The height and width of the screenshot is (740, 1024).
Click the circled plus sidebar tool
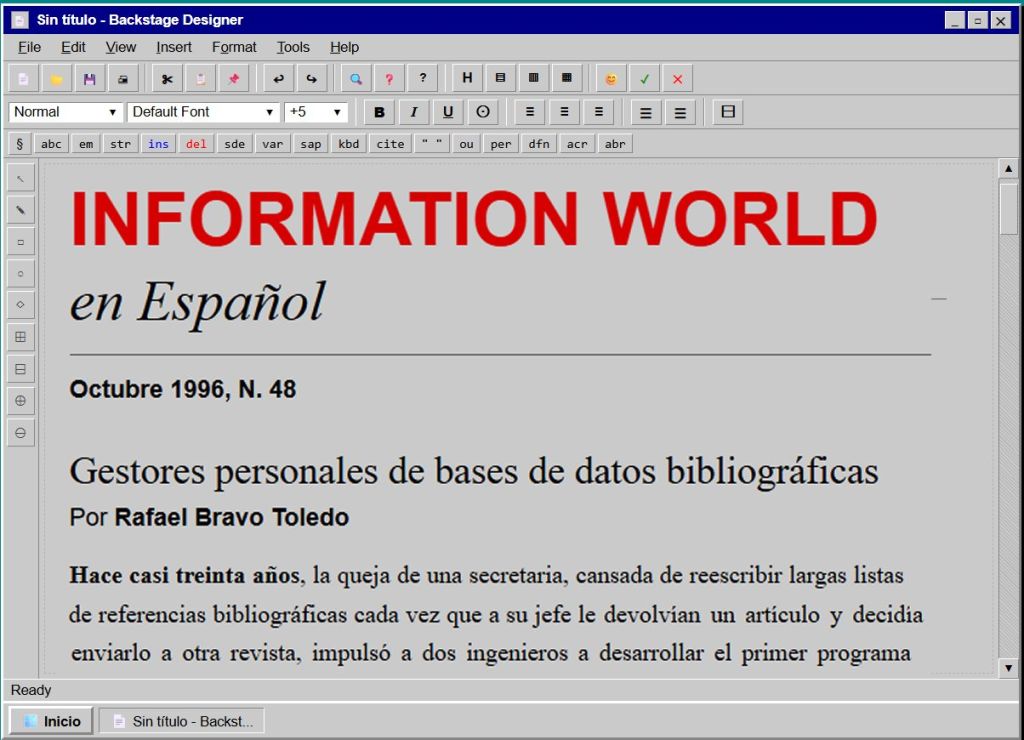pyautogui.click(x=21, y=401)
